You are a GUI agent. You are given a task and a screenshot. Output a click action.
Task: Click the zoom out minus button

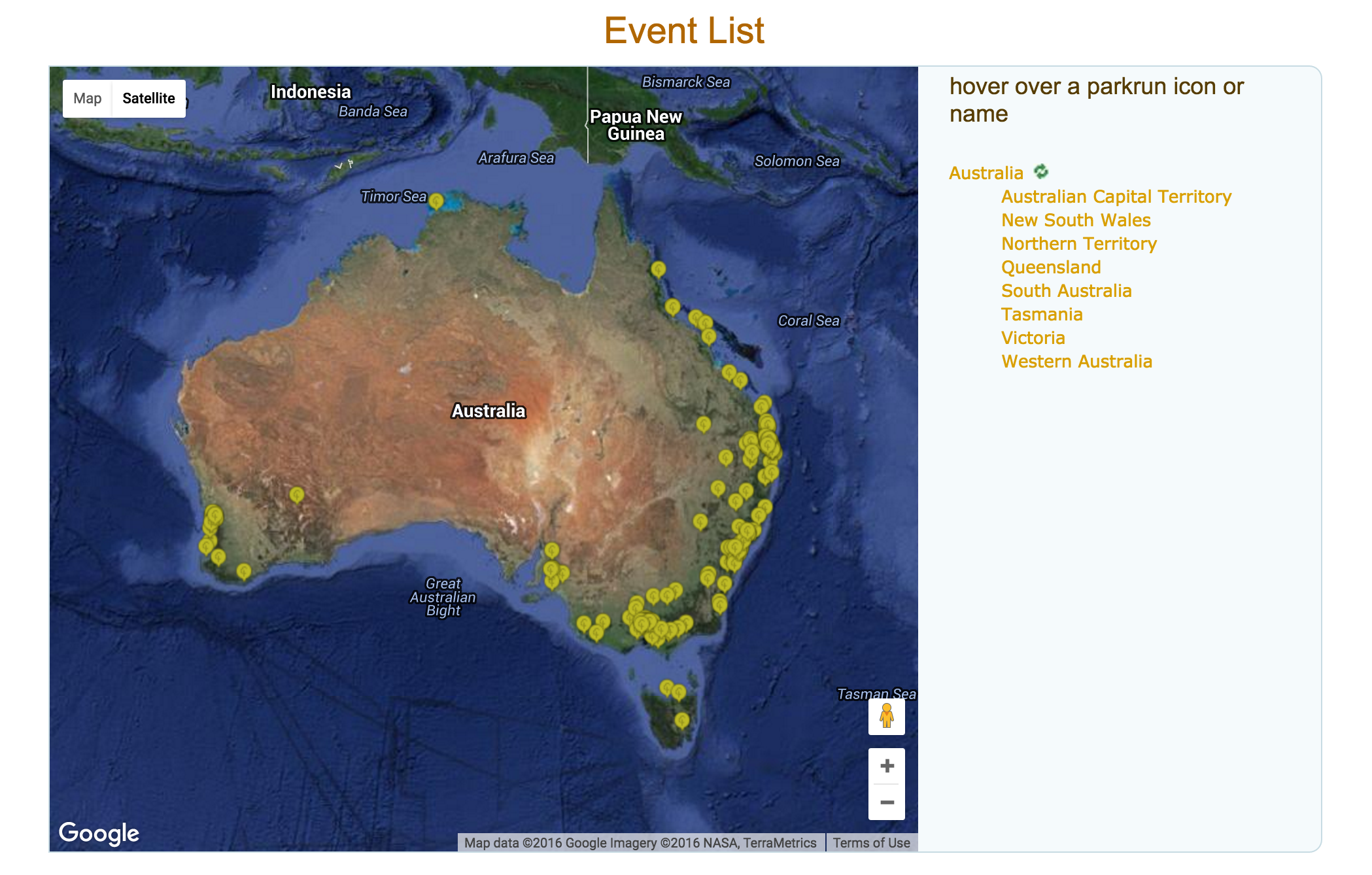pyautogui.click(x=886, y=802)
